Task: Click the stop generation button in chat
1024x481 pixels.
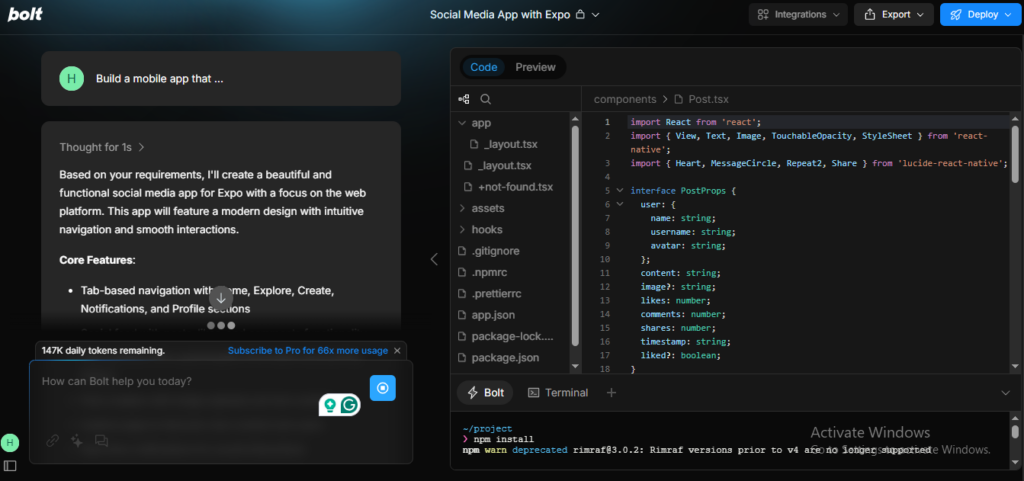Action: point(383,388)
